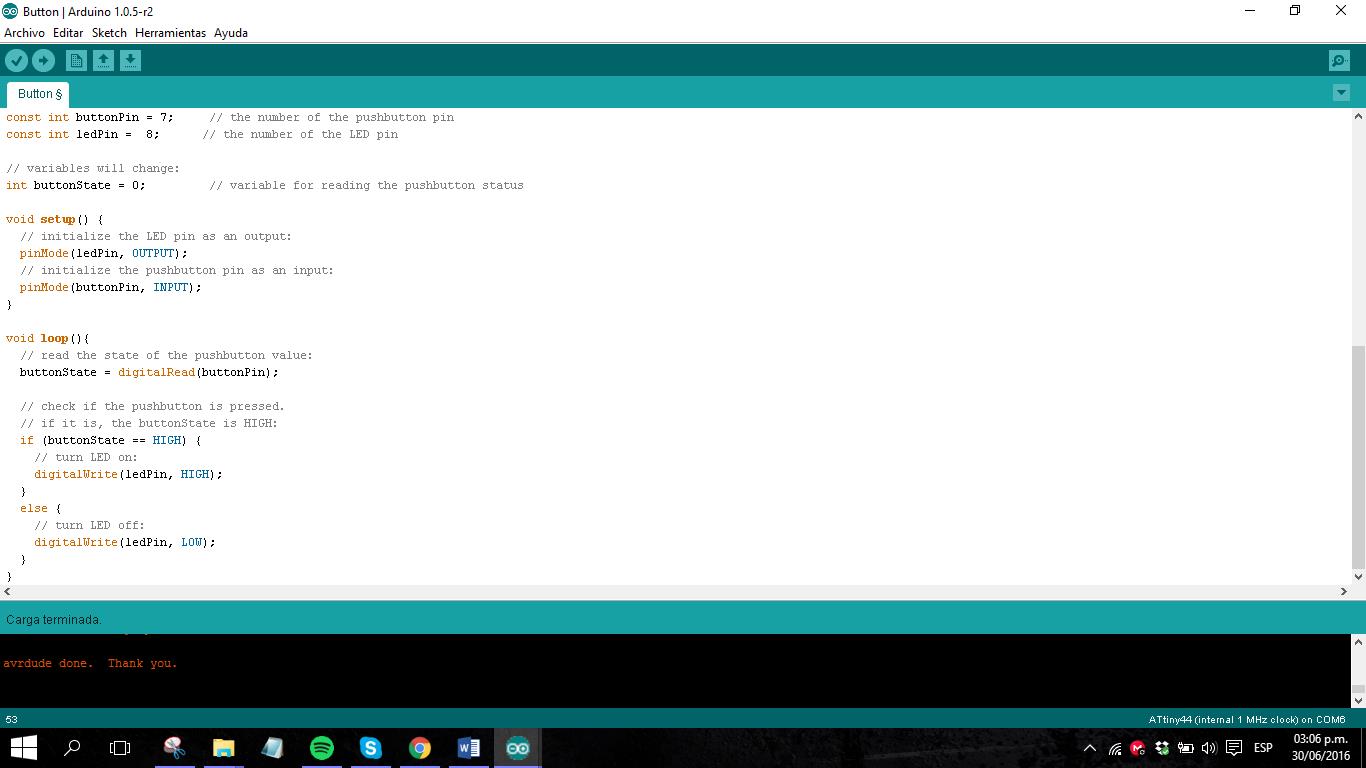Open the Herramientas menu
The height and width of the screenshot is (768, 1366).
170,33
